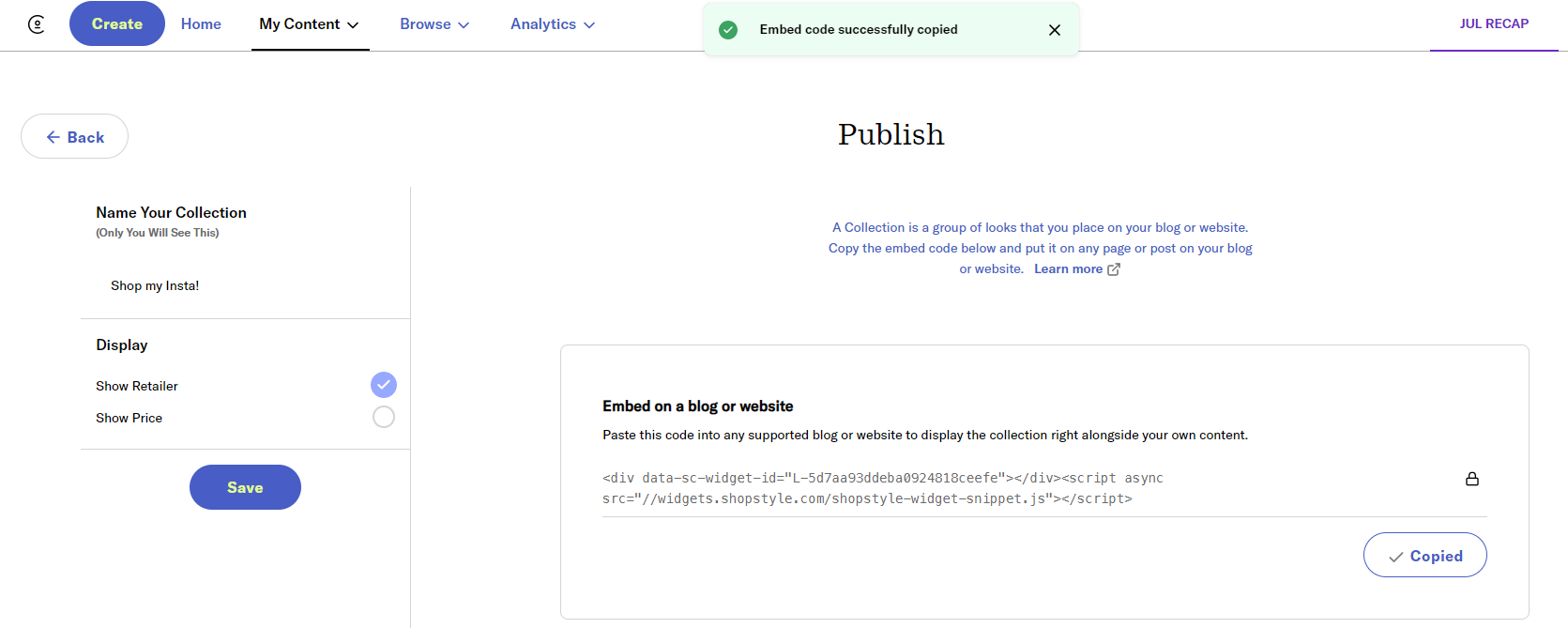Go to the Home tab
This screenshot has height=628, width=1568.
201,24
